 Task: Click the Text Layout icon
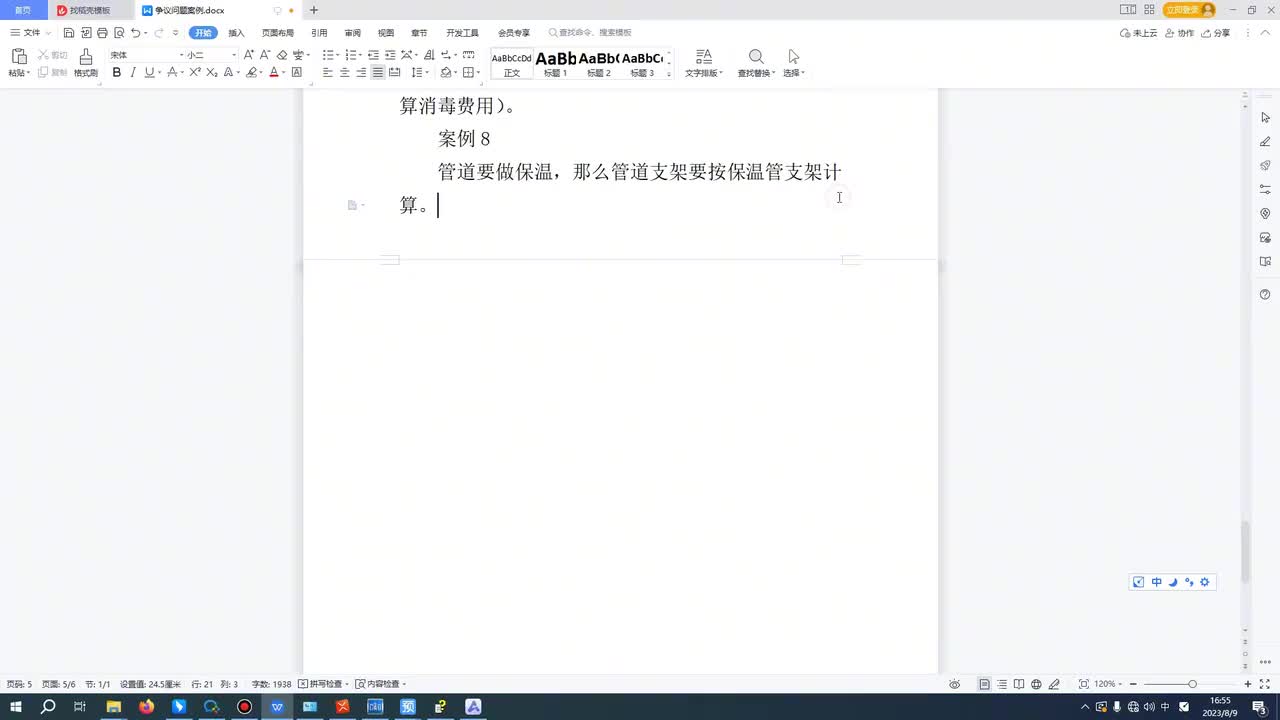[704, 56]
